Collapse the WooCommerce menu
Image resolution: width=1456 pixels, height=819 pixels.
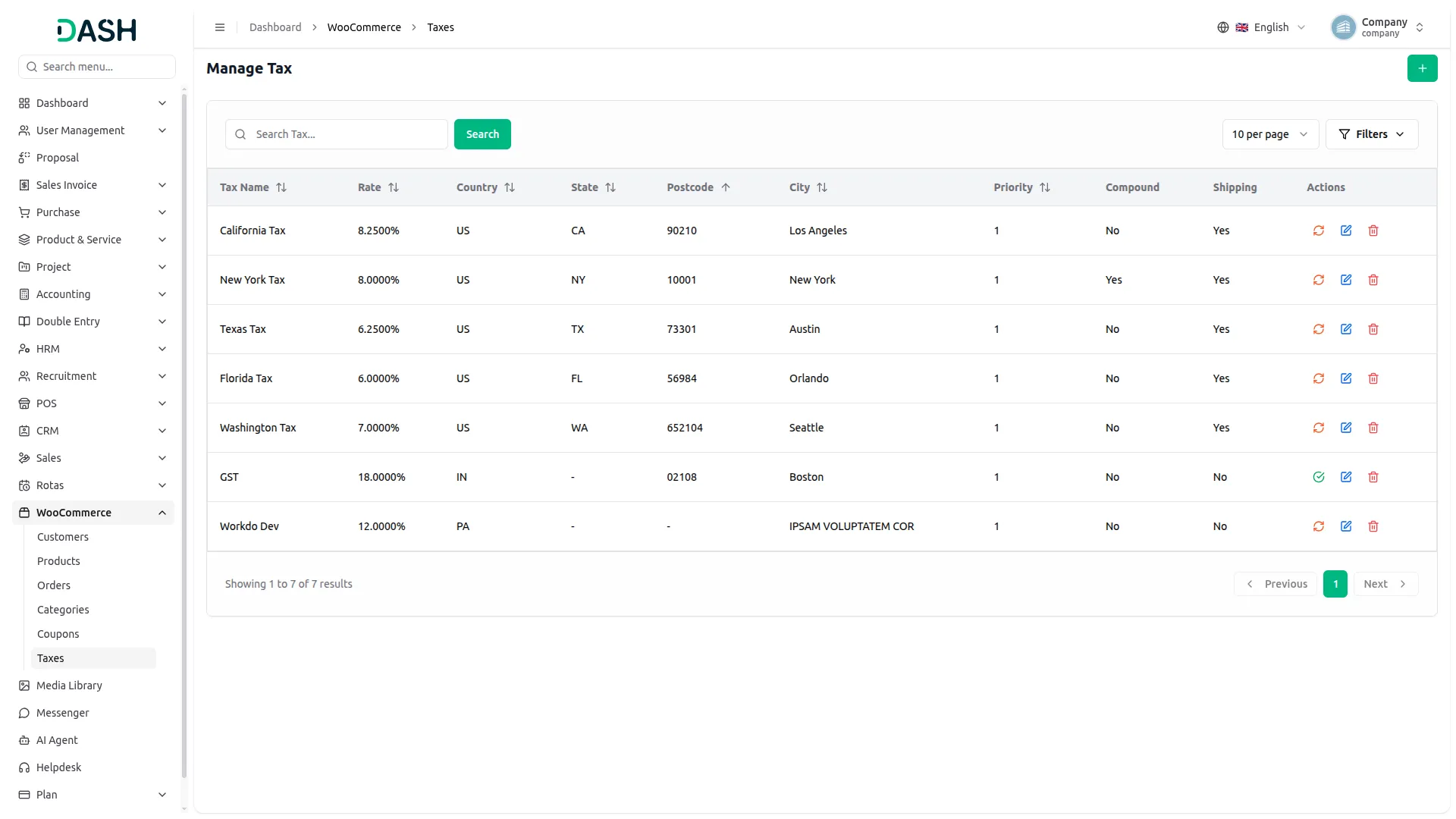(x=93, y=513)
